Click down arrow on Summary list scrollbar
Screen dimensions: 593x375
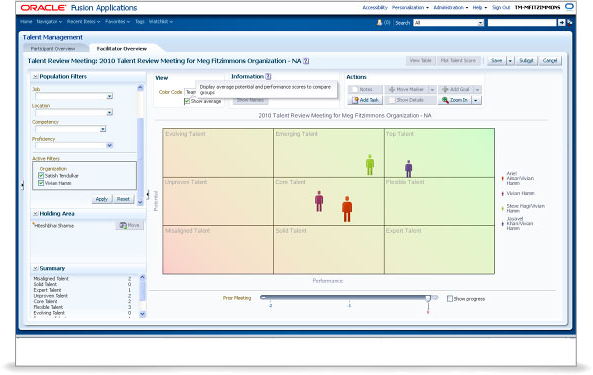[x=143, y=314]
